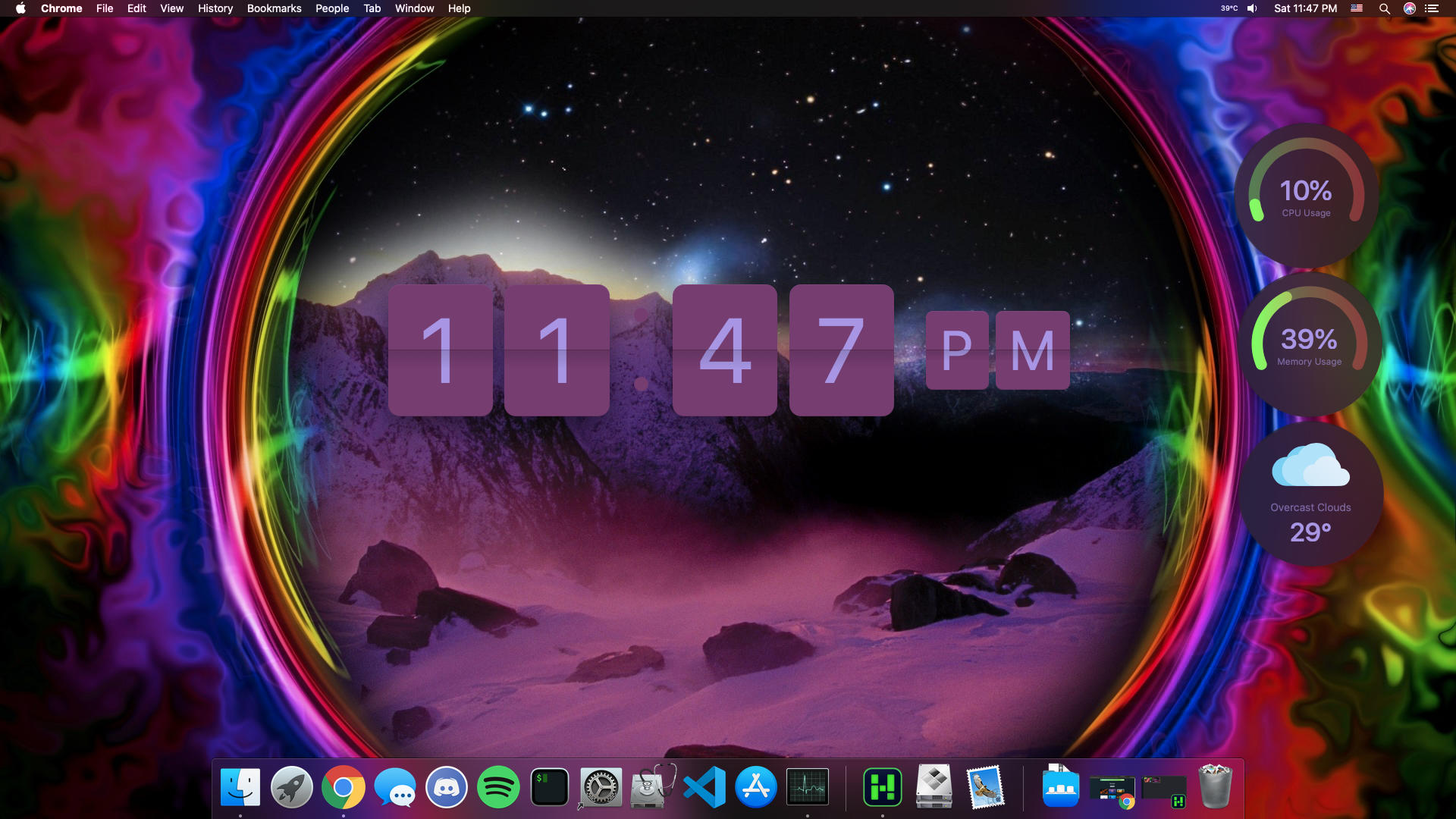Open Spotlight search magnifier
This screenshot has height=819, width=1456.
[x=1385, y=8]
